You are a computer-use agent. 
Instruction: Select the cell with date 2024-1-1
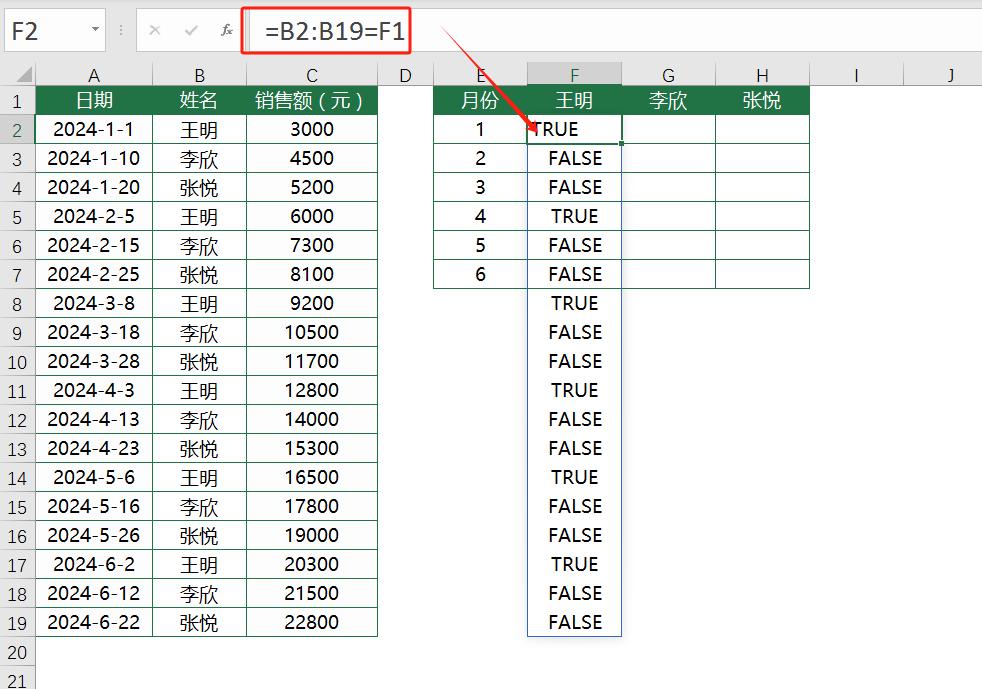point(94,130)
